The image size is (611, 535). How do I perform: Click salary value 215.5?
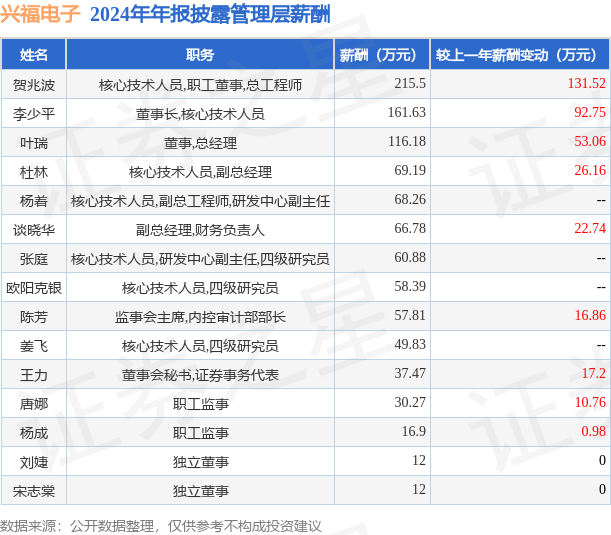410,83
